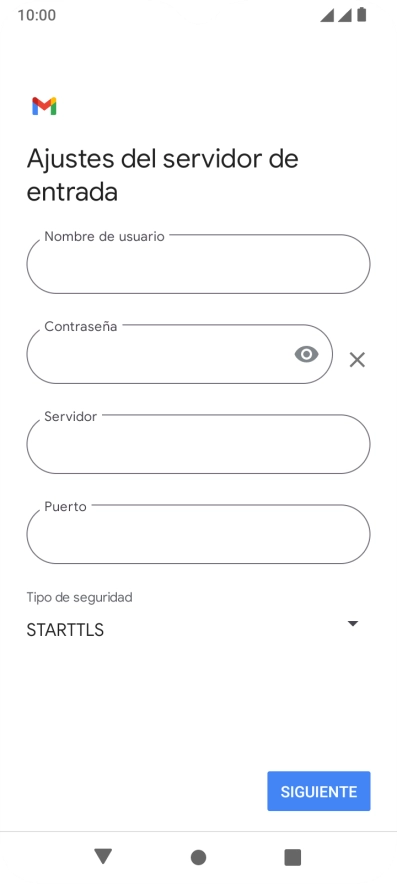Tap the first signal strength icon
397x884 pixels.
tap(327, 15)
